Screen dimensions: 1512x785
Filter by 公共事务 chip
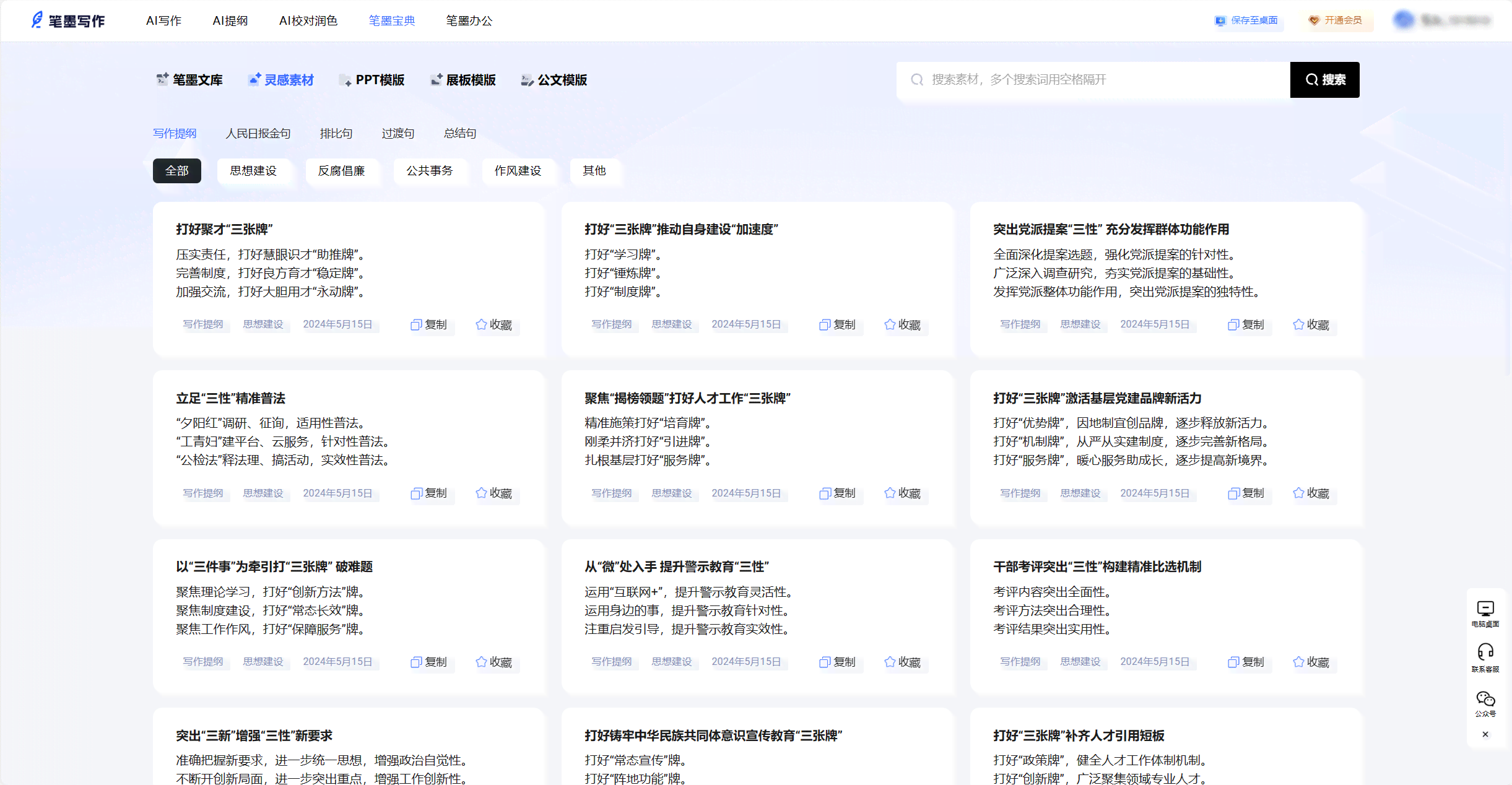[x=430, y=170]
